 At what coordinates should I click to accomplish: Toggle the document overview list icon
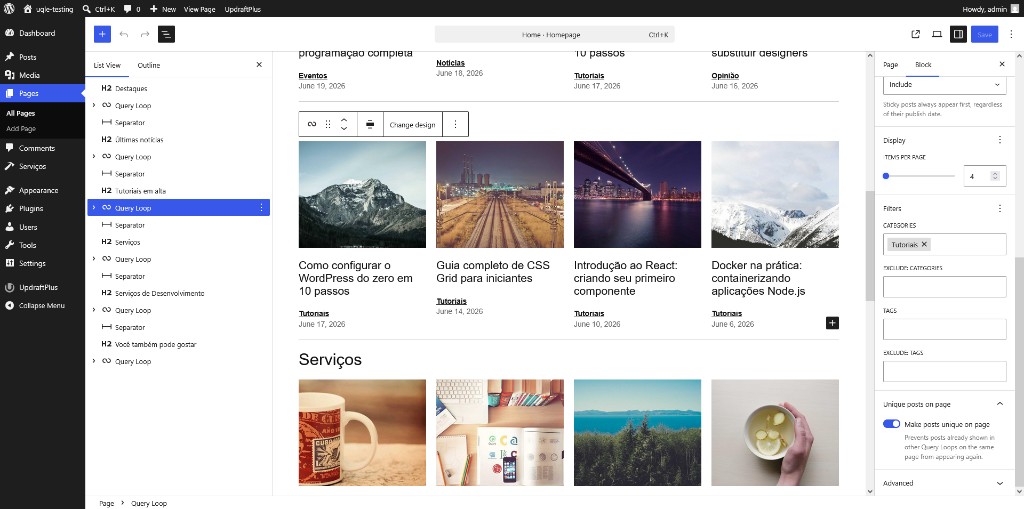tap(166, 35)
